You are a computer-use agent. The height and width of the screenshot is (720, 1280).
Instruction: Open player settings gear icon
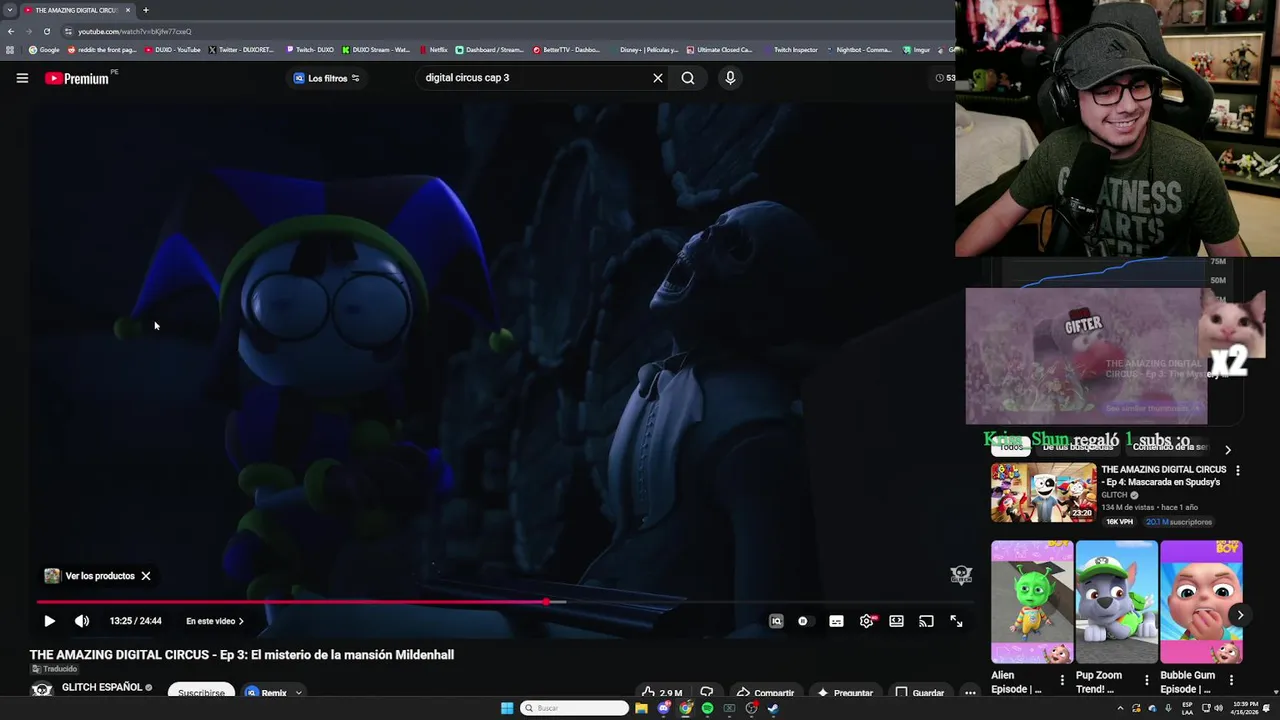point(867,621)
